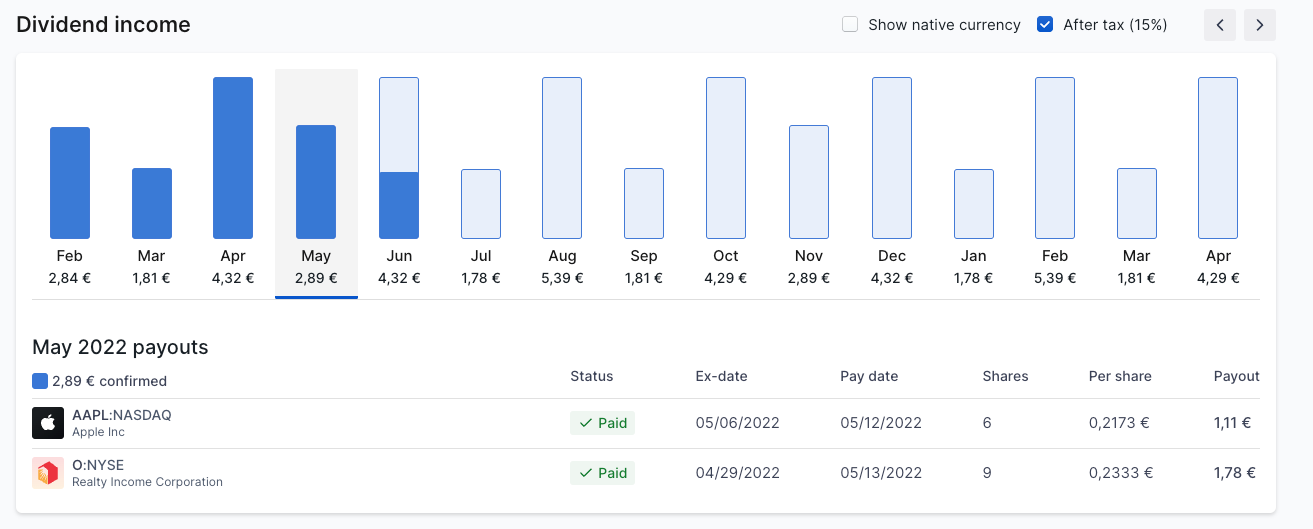The image size is (1313, 529).
Task: Click the Pay date column header
Action: 869,377
